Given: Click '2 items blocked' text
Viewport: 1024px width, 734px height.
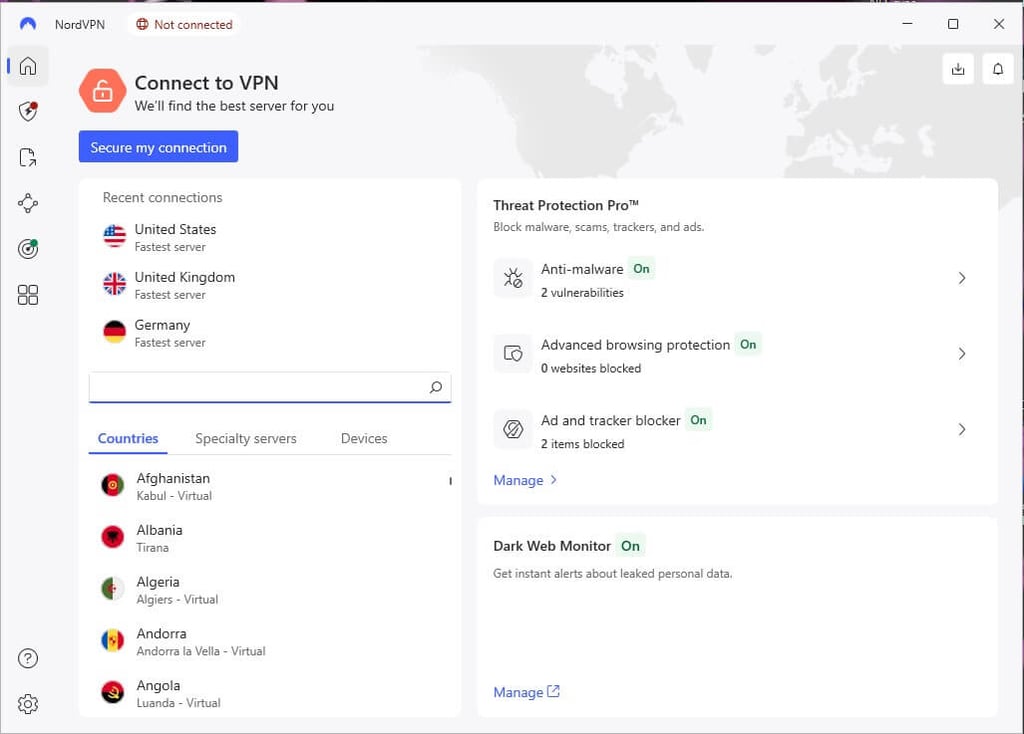Looking at the screenshot, I should (582, 444).
